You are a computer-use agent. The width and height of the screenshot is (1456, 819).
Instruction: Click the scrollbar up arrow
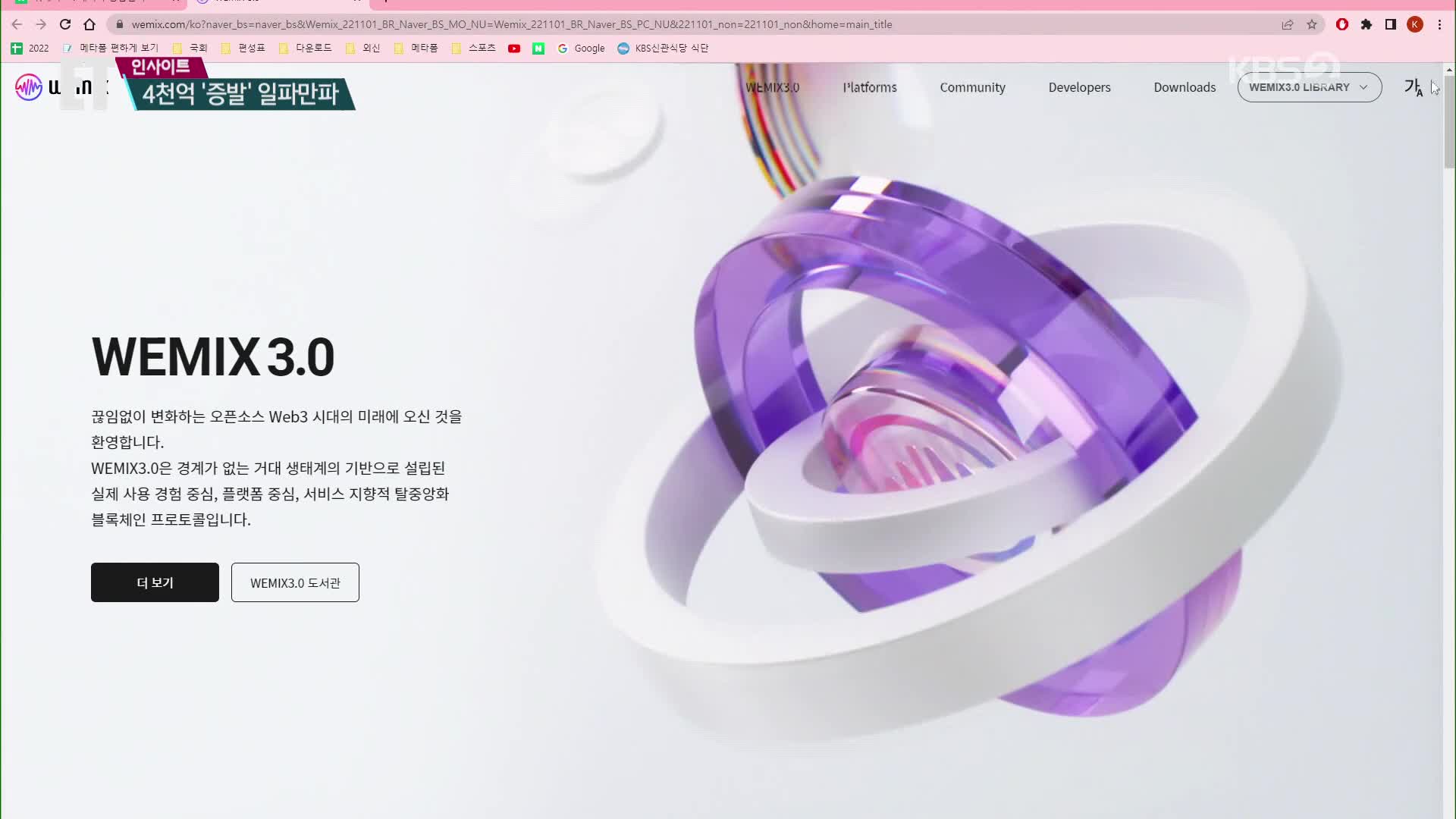(x=1449, y=70)
